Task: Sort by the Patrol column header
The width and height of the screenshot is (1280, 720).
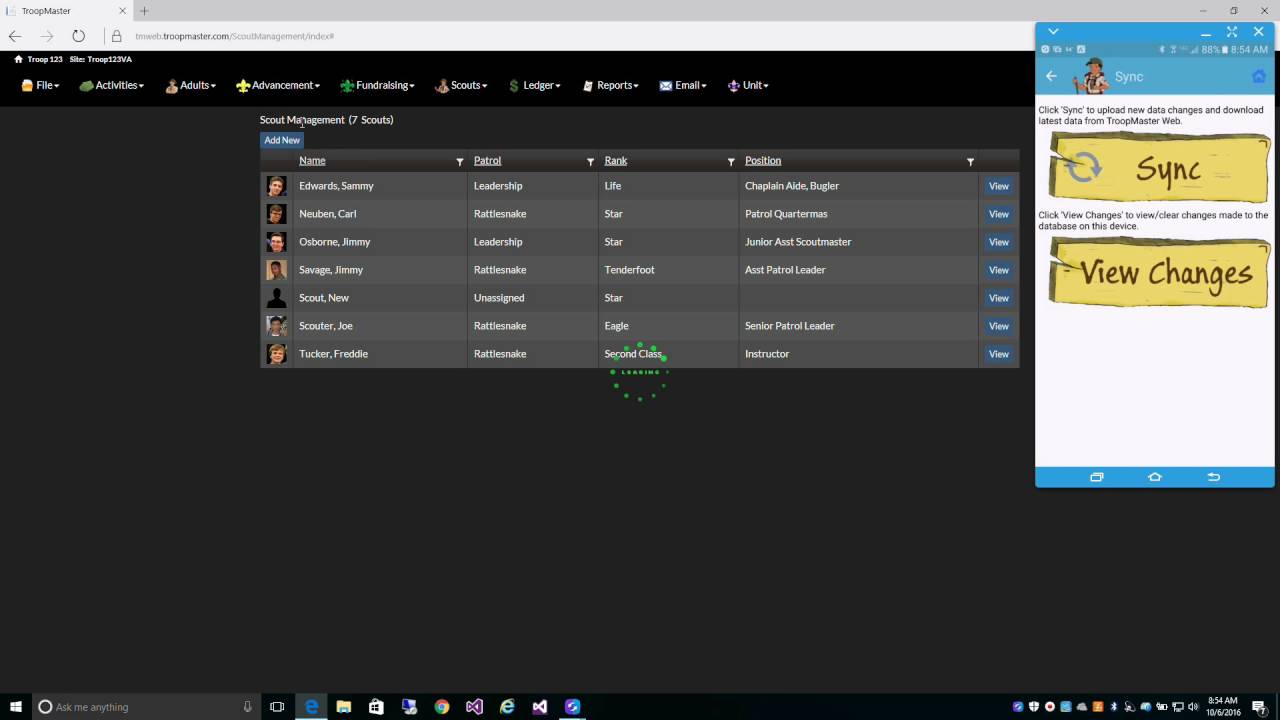Action: pyautogui.click(x=487, y=161)
